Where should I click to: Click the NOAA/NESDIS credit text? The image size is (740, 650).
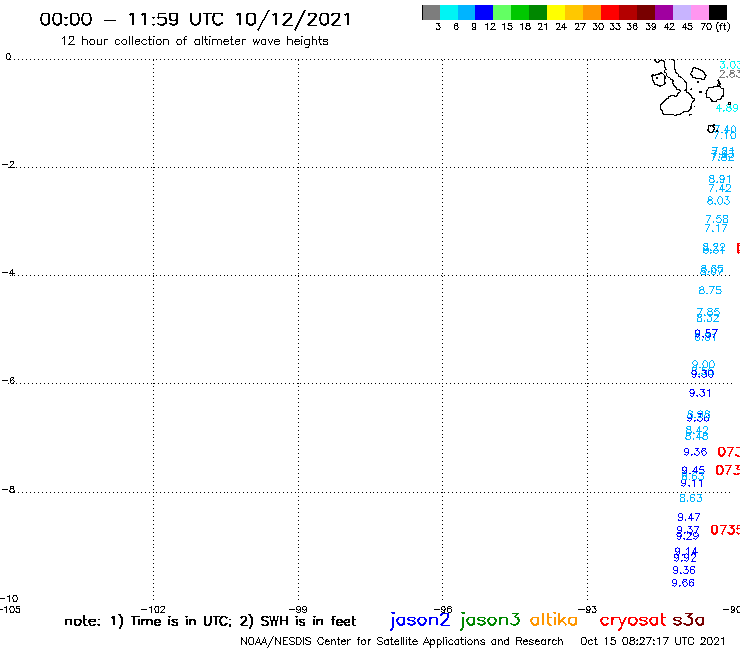(402, 642)
